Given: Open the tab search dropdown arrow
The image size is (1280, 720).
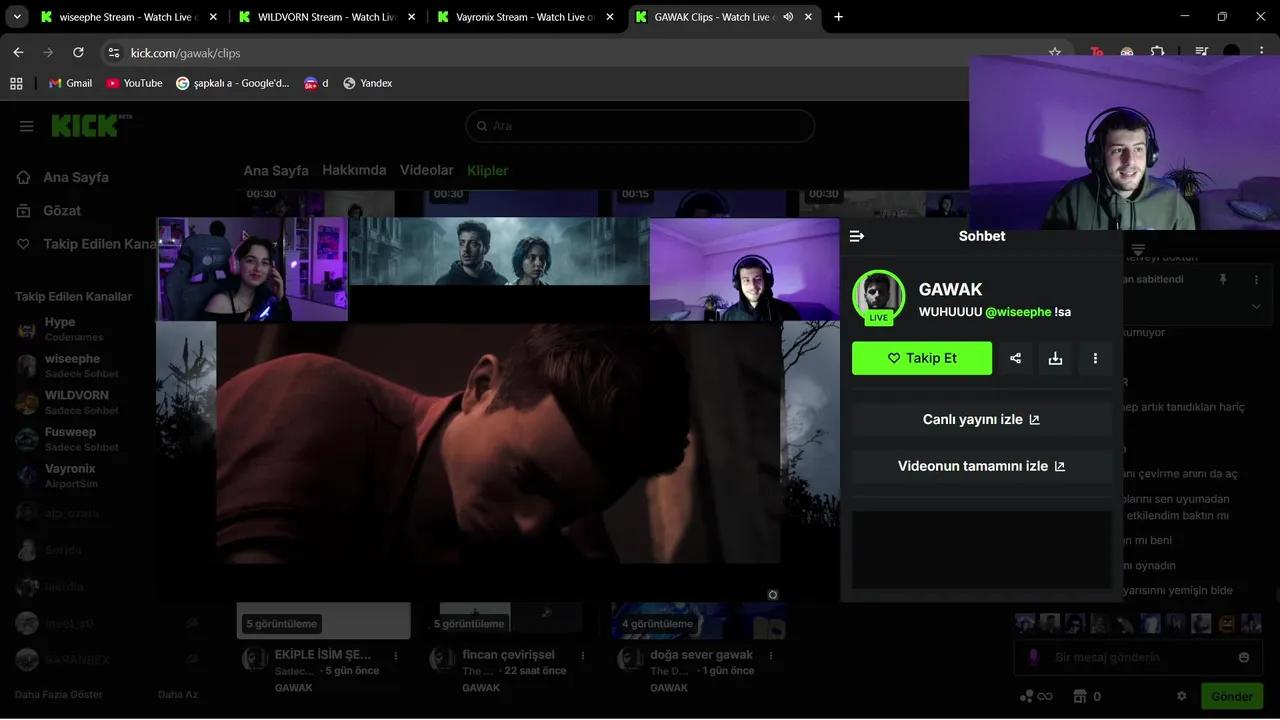Looking at the screenshot, I should tap(17, 17).
